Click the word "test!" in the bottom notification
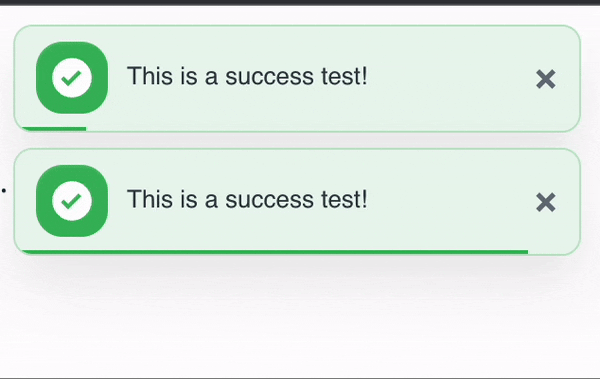 (x=344, y=199)
